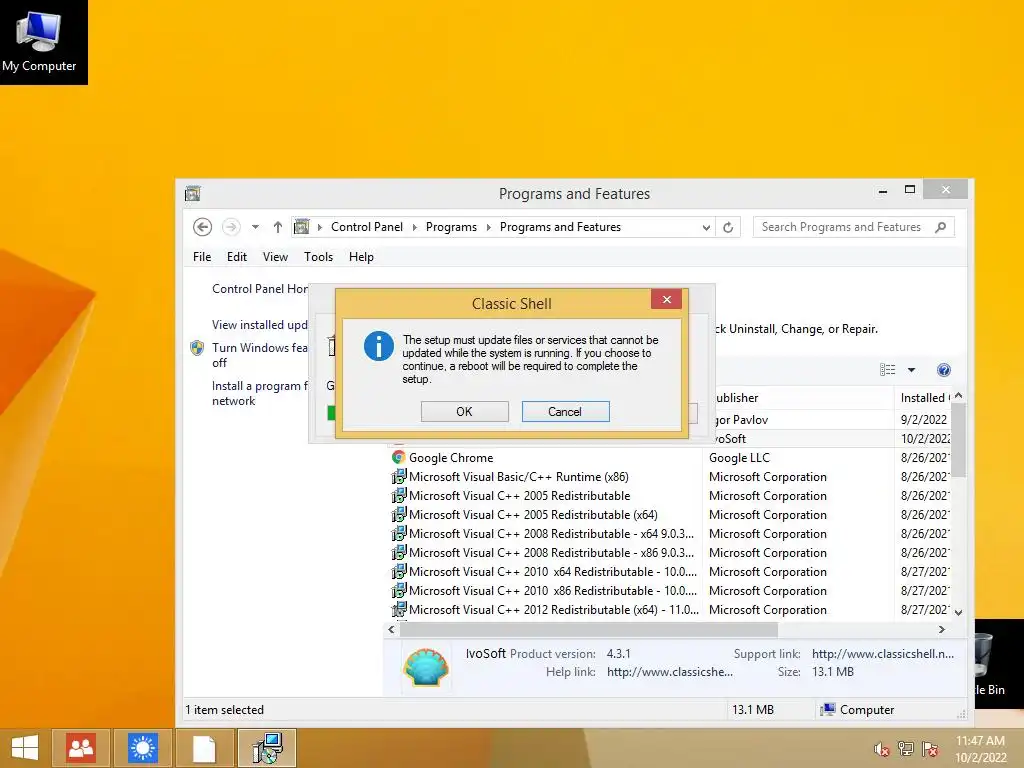Sort by the Installed On column header
This screenshot has width=1024, height=768.
coord(923,398)
